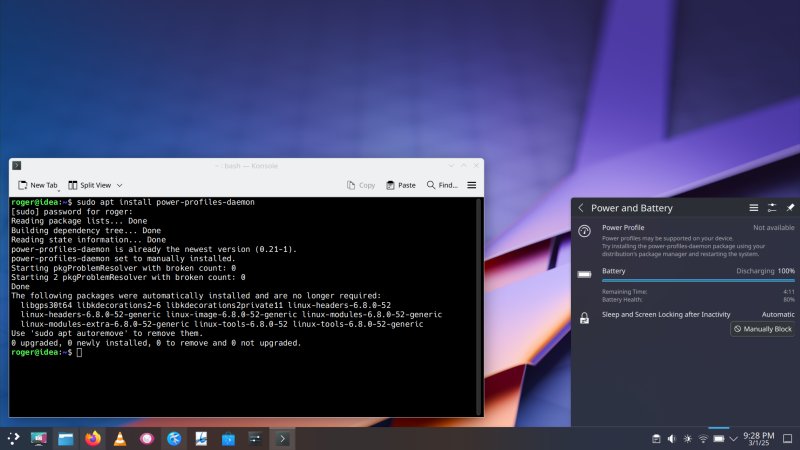Screen dimensions: 800x450
Task: Open Power and Battery configure settings icon
Action: [x=772, y=208]
